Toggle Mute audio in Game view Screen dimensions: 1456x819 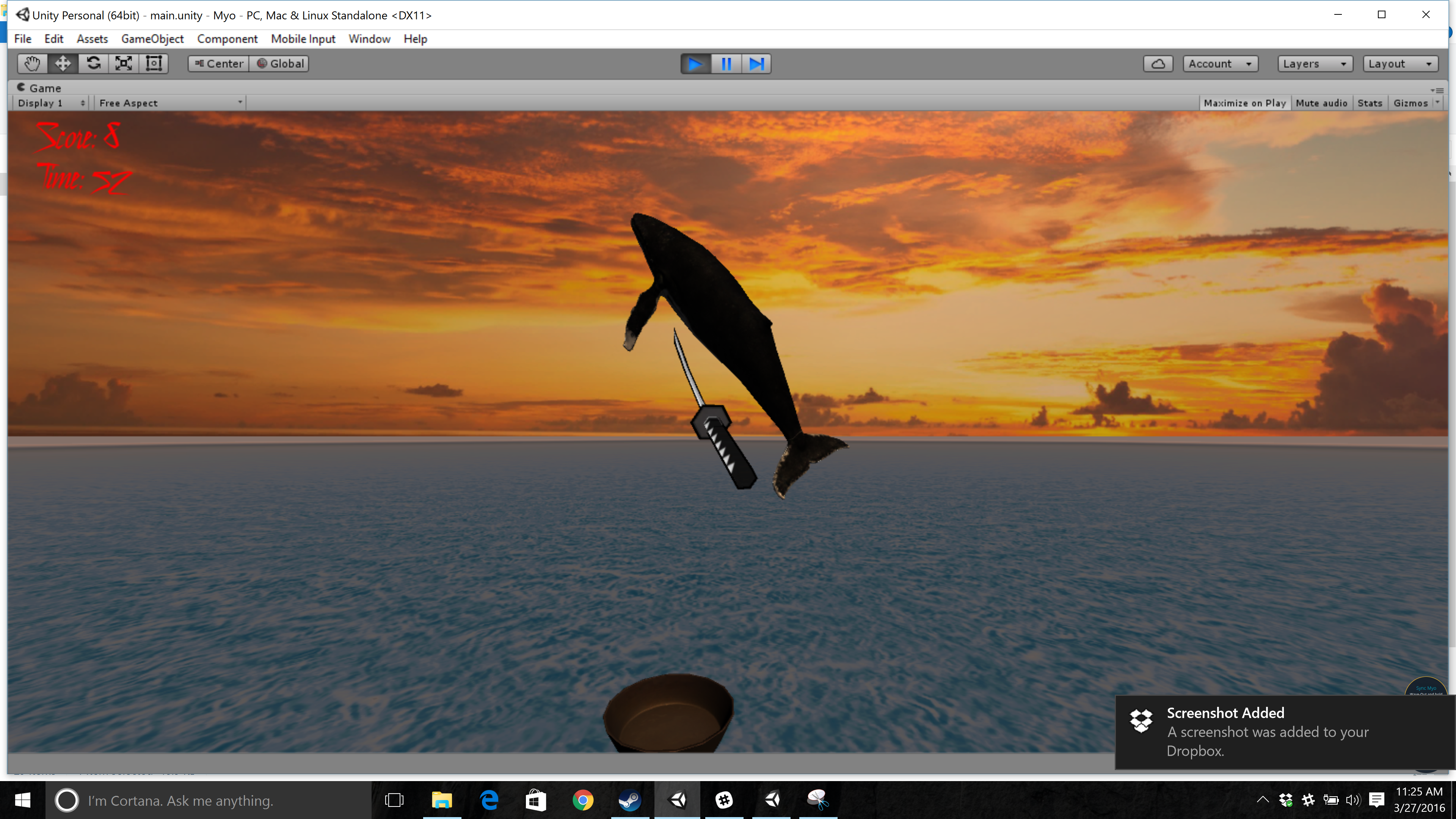1321,103
